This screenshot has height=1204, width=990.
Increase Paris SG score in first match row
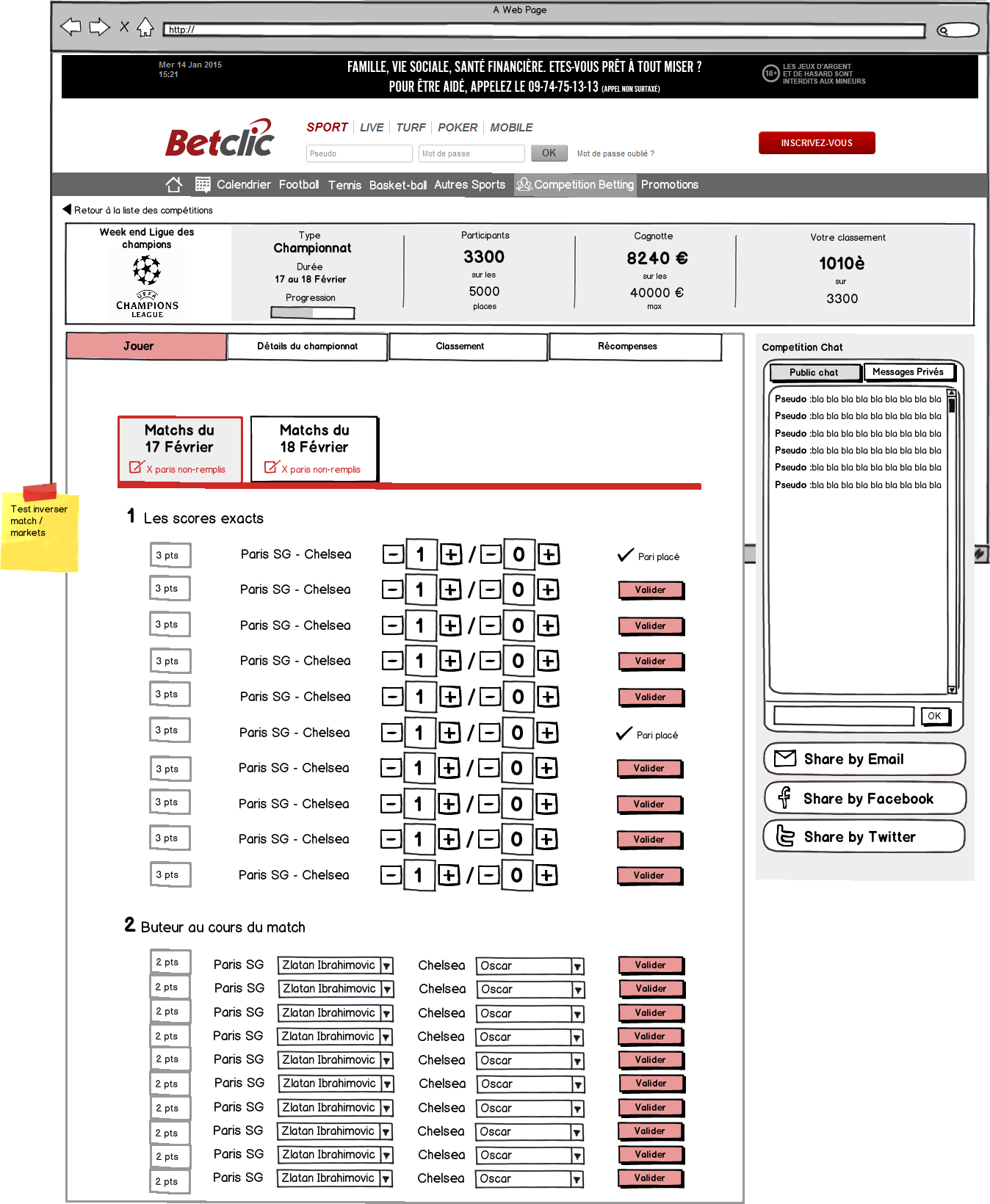click(451, 554)
